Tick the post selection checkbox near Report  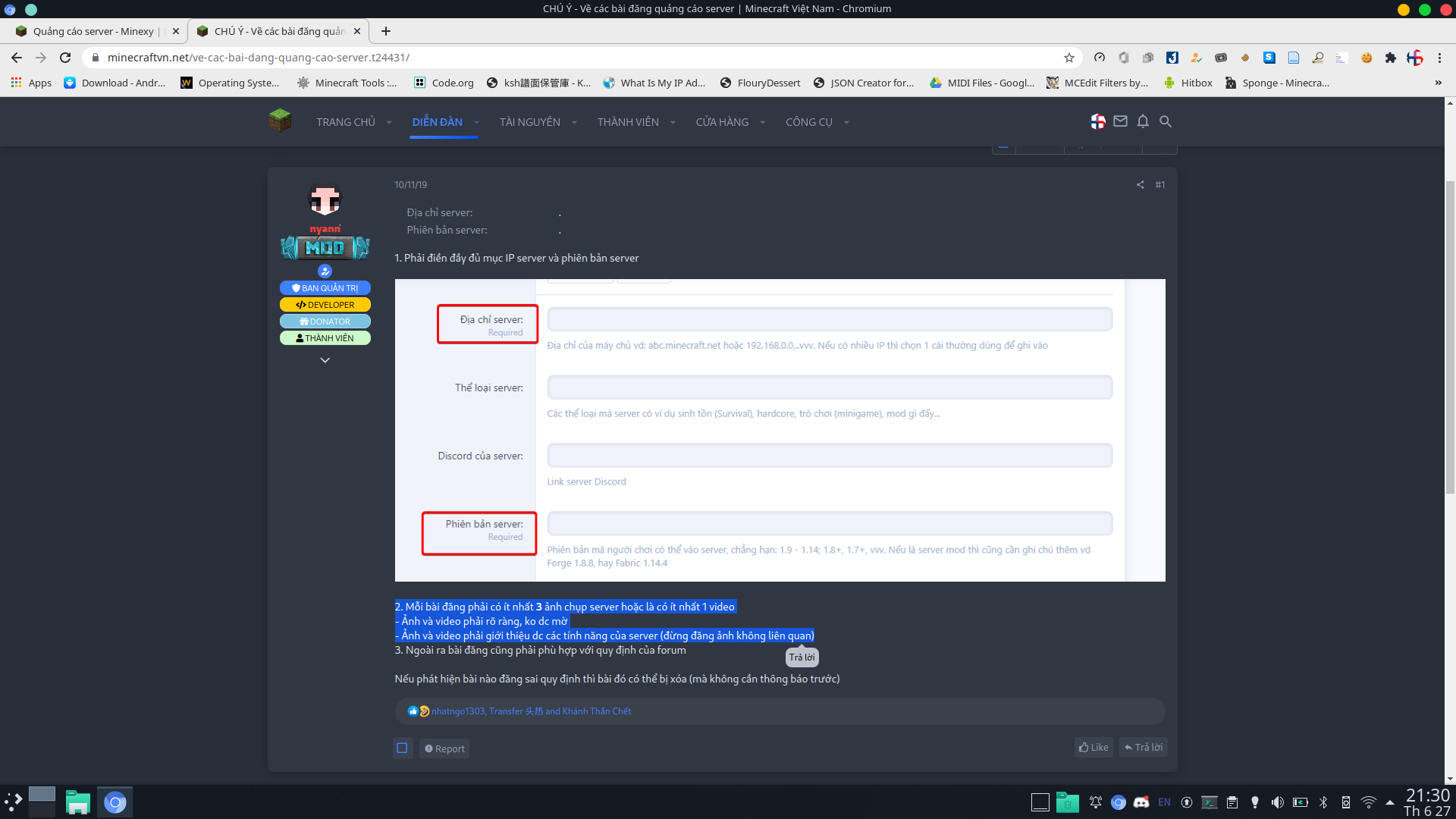(x=402, y=748)
